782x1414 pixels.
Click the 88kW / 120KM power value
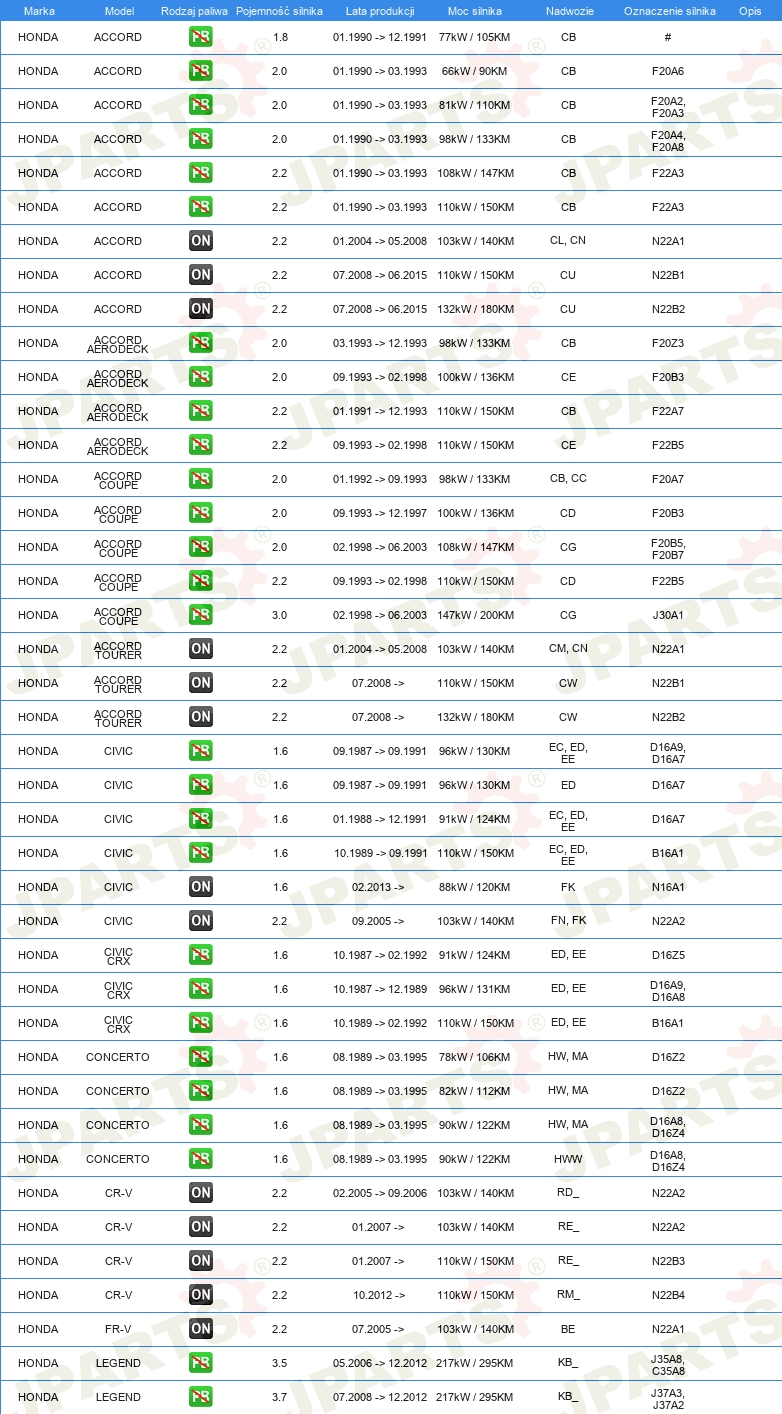click(476, 887)
